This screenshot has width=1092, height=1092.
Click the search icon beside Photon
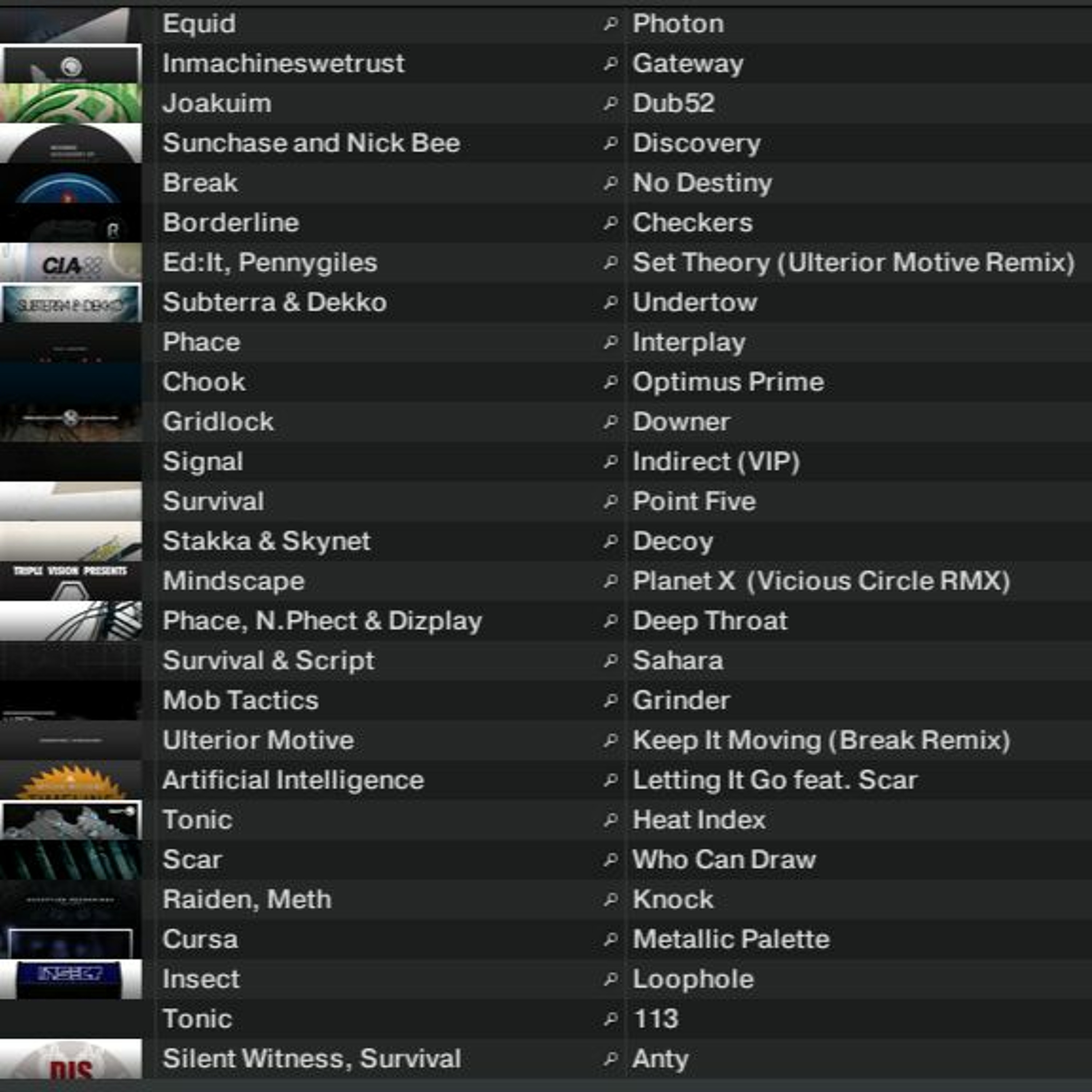(x=610, y=24)
